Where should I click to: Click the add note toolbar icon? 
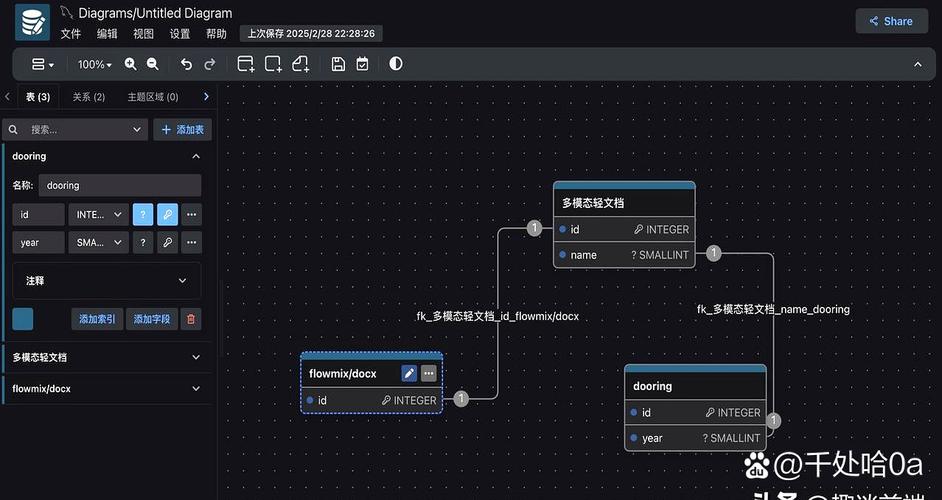click(x=301, y=64)
